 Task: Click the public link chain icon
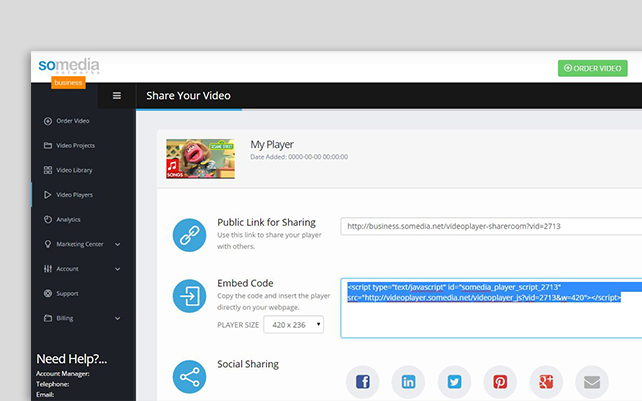pyautogui.click(x=189, y=235)
